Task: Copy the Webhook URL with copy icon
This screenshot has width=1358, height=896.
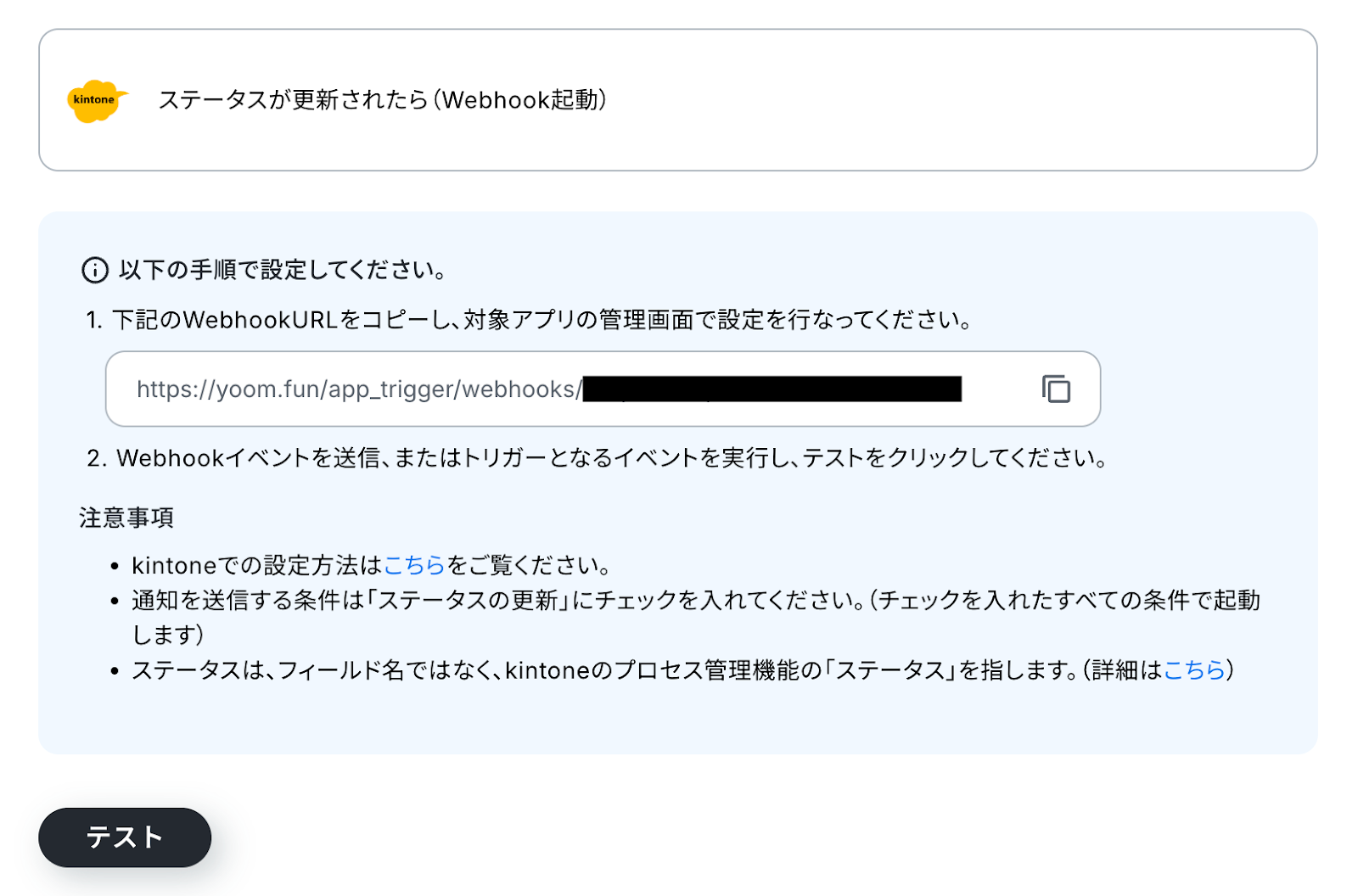Action: (x=1056, y=389)
